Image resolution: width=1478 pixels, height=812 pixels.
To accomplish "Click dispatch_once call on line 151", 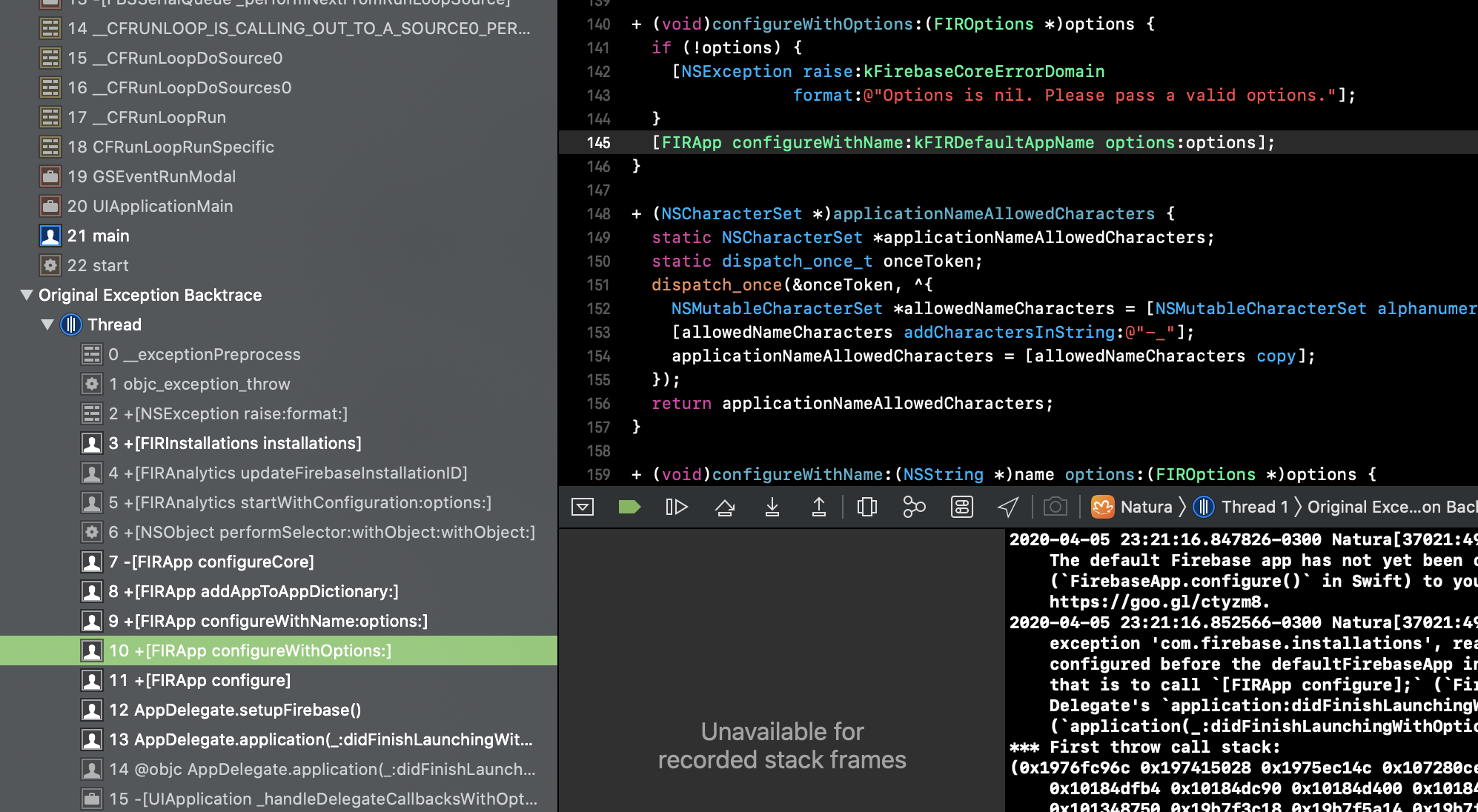I will [x=717, y=284].
